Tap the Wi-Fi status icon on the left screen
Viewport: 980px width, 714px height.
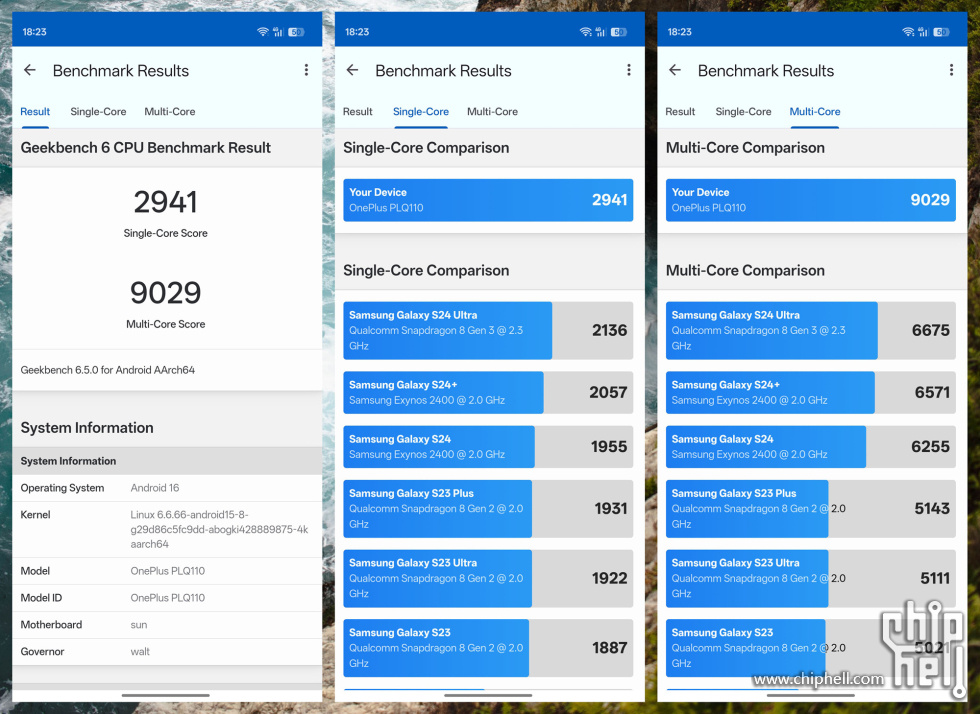click(x=263, y=32)
